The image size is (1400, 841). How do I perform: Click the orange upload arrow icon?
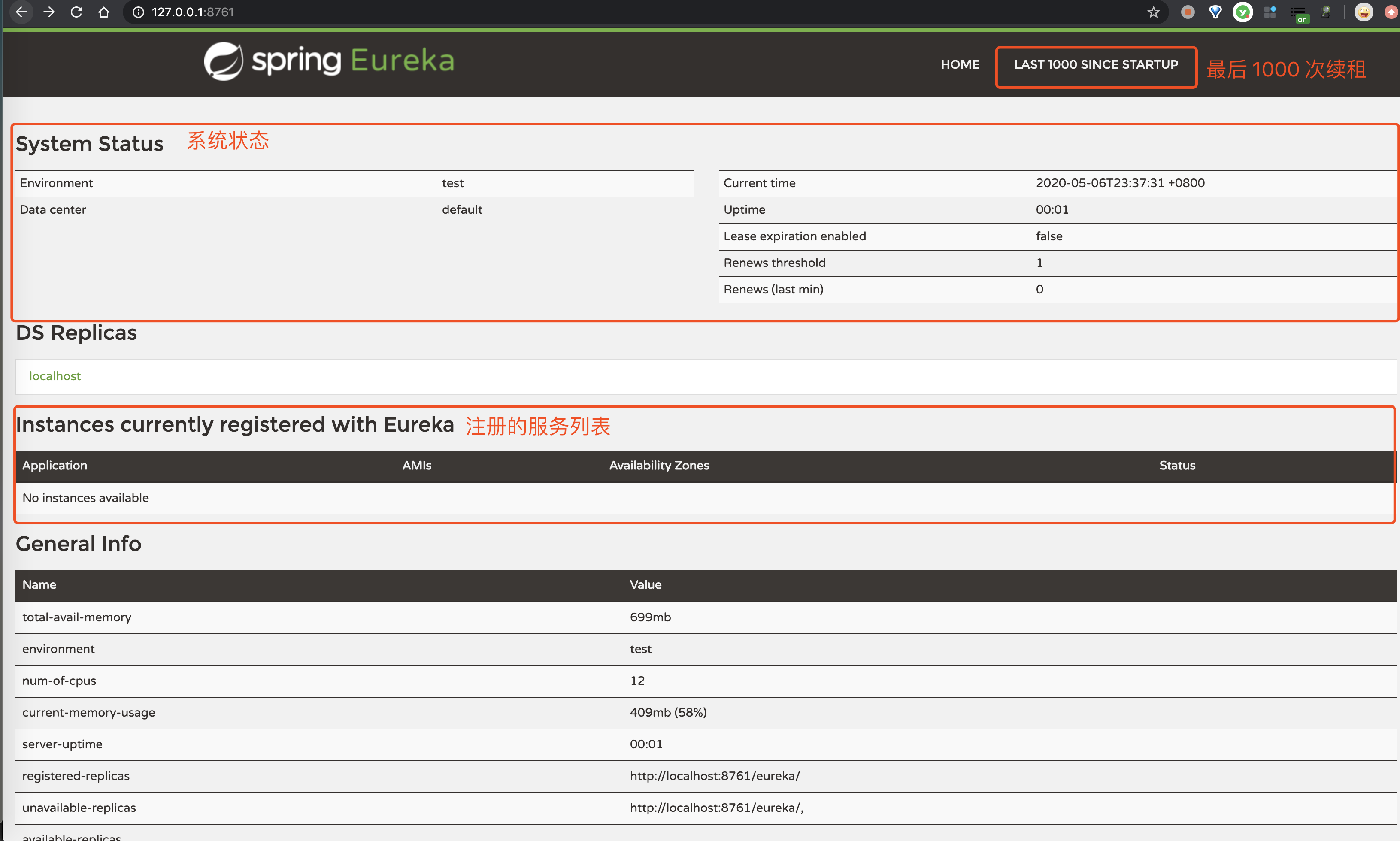coord(1391,11)
